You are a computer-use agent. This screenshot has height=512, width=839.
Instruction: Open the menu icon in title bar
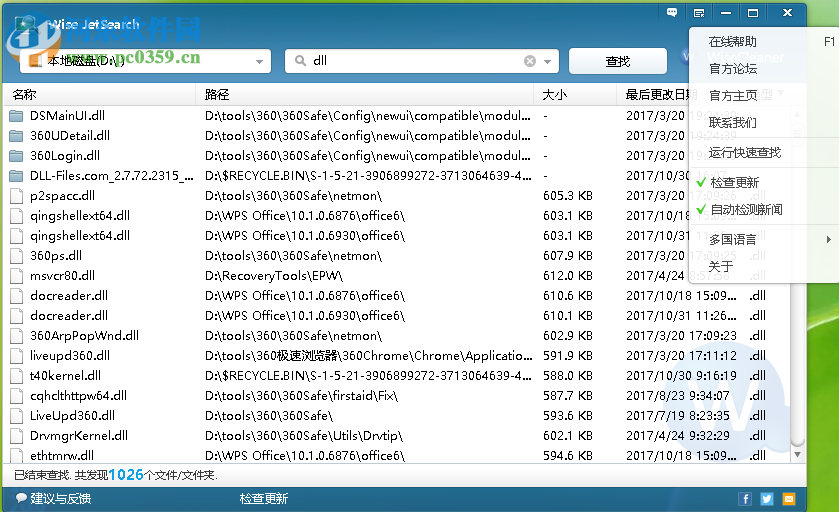(699, 13)
